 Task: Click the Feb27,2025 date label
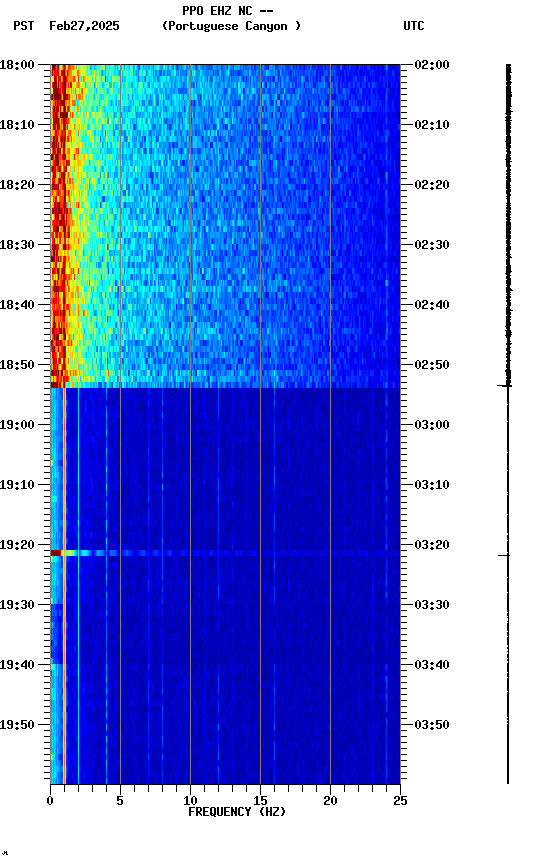[x=84, y=26]
